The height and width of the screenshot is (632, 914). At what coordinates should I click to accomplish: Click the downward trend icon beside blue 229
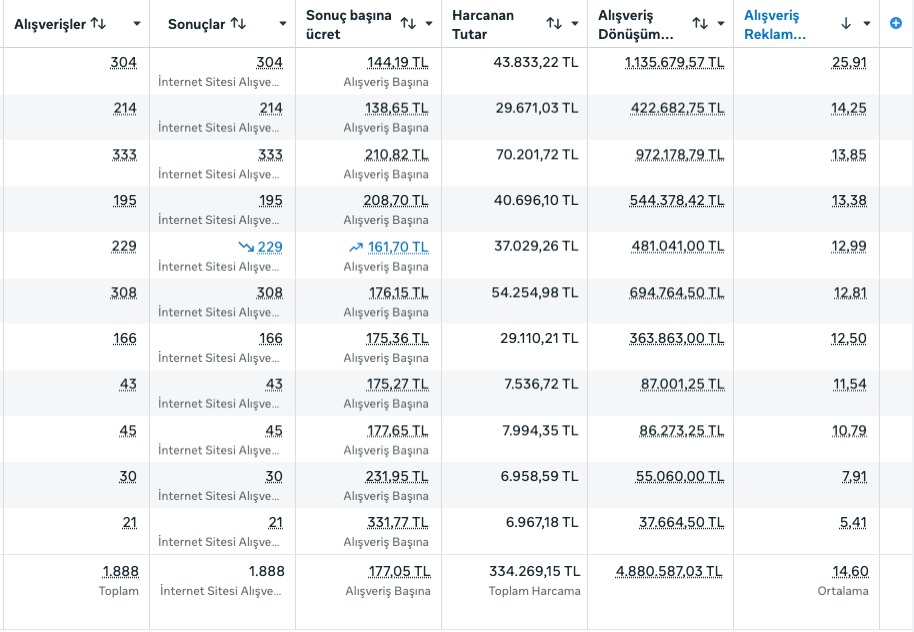(x=245, y=246)
